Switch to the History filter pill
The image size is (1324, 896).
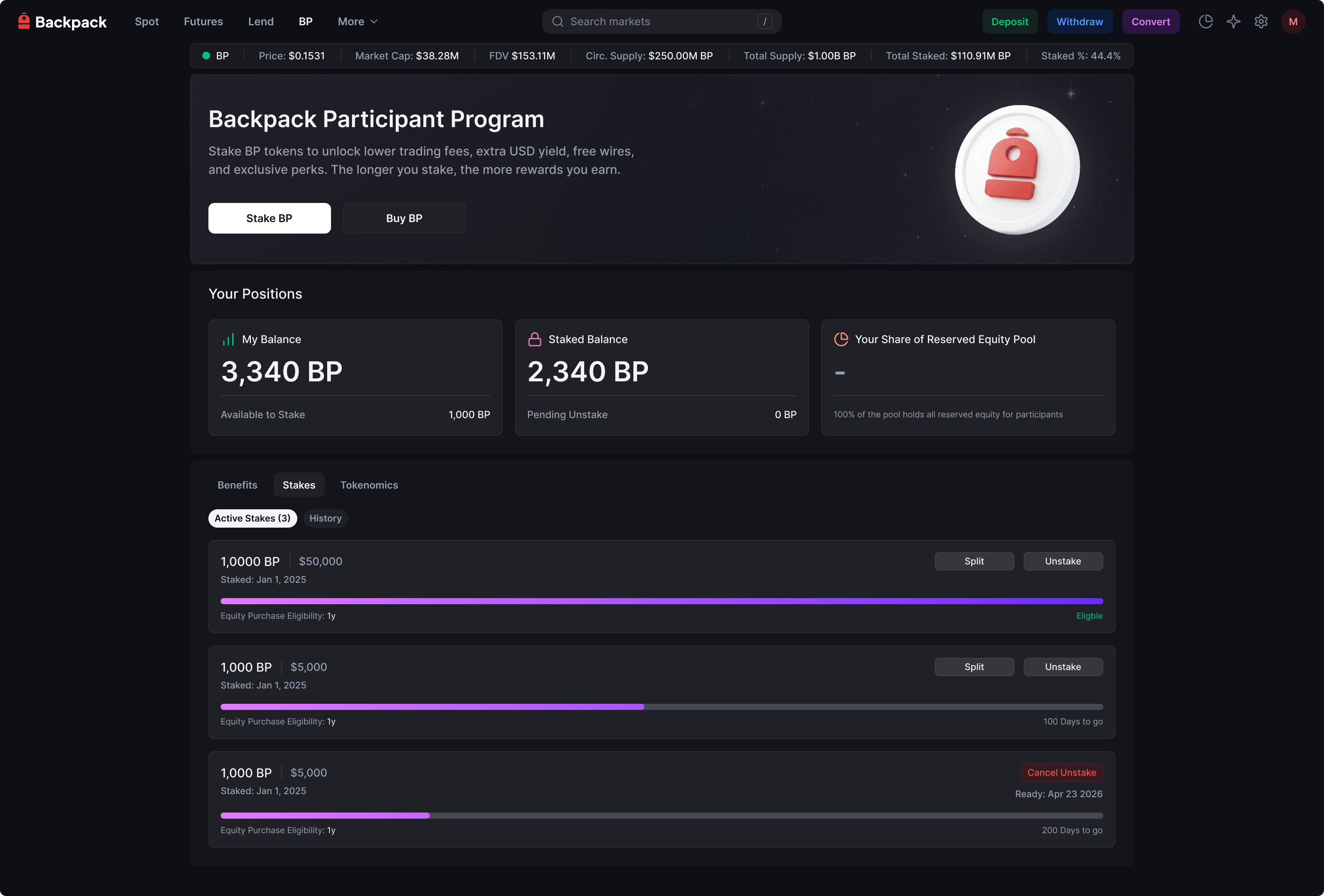pos(325,518)
